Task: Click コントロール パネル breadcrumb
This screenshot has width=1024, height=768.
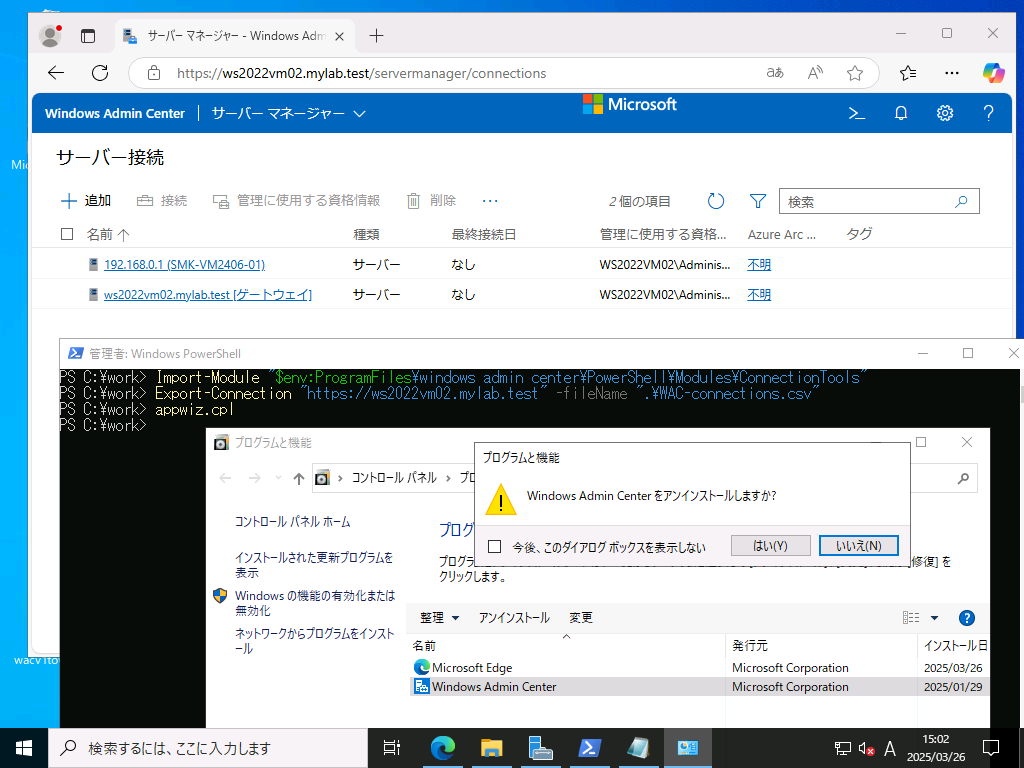Action: coord(394,478)
